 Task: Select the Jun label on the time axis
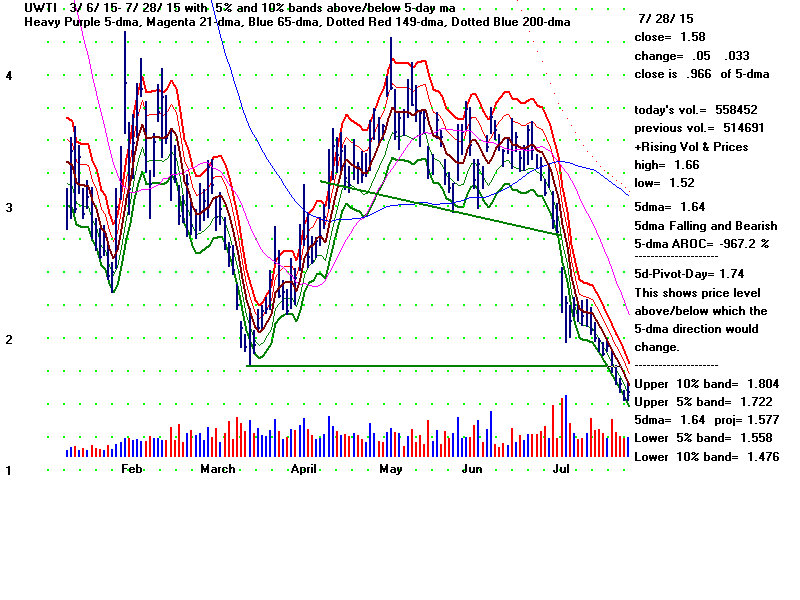click(x=474, y=469)
